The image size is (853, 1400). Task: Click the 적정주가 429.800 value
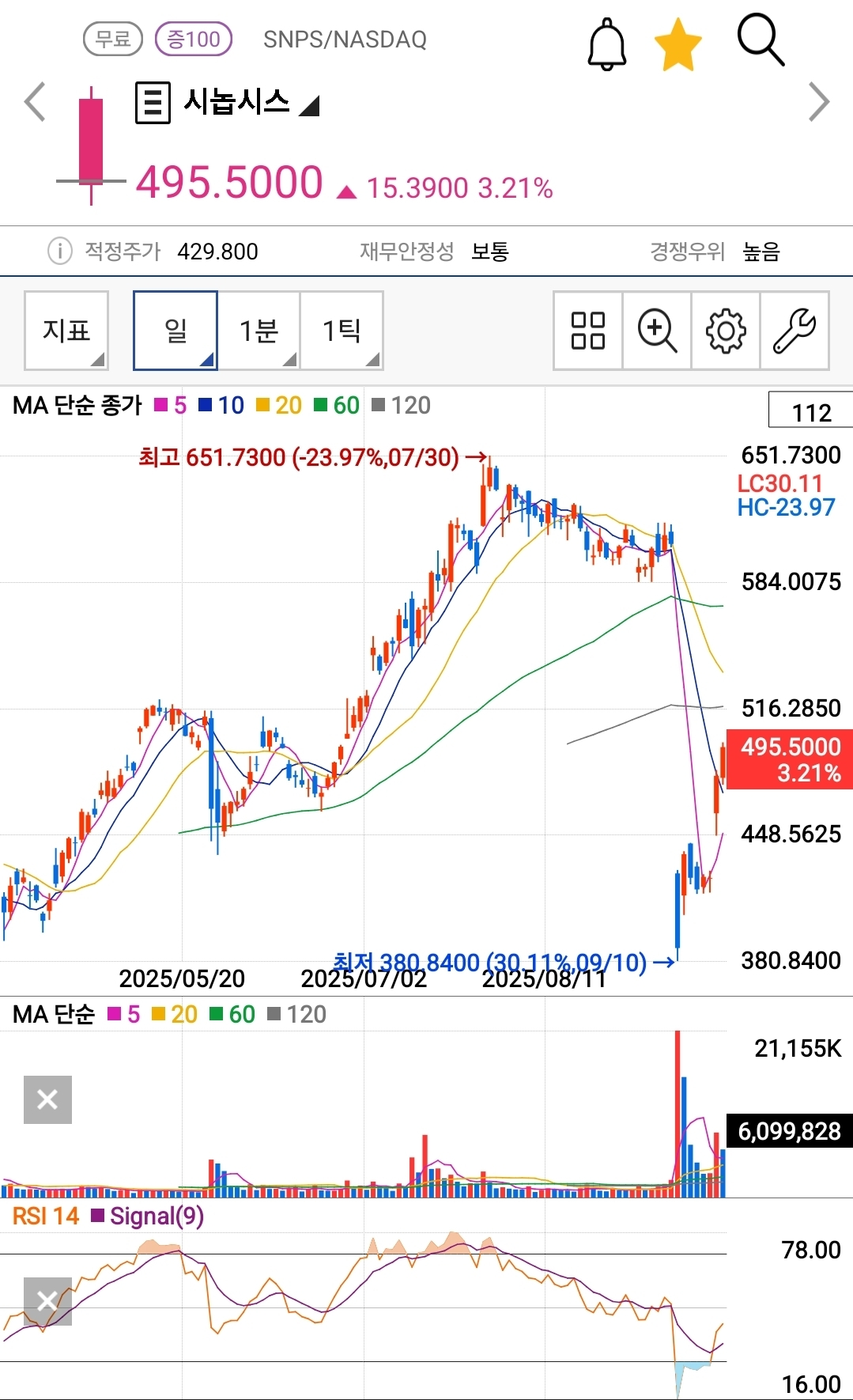click(x=217, y=252)
